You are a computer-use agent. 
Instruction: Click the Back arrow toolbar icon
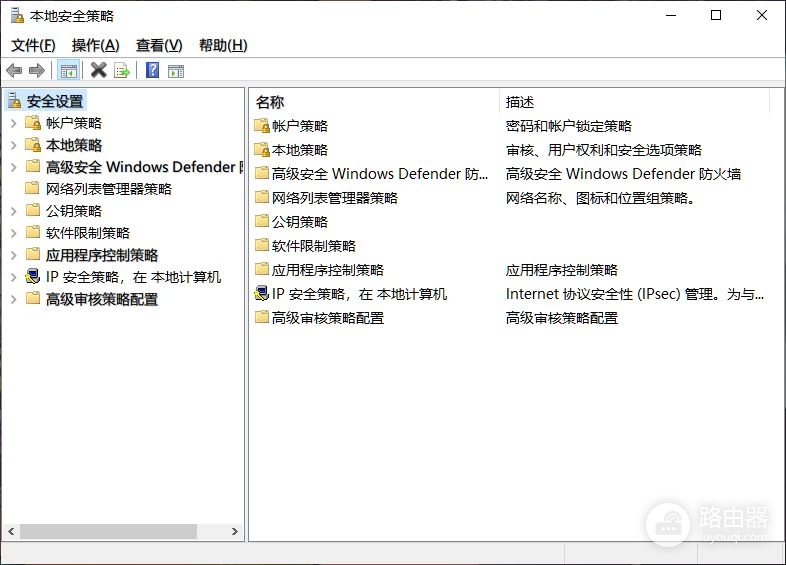15,71
